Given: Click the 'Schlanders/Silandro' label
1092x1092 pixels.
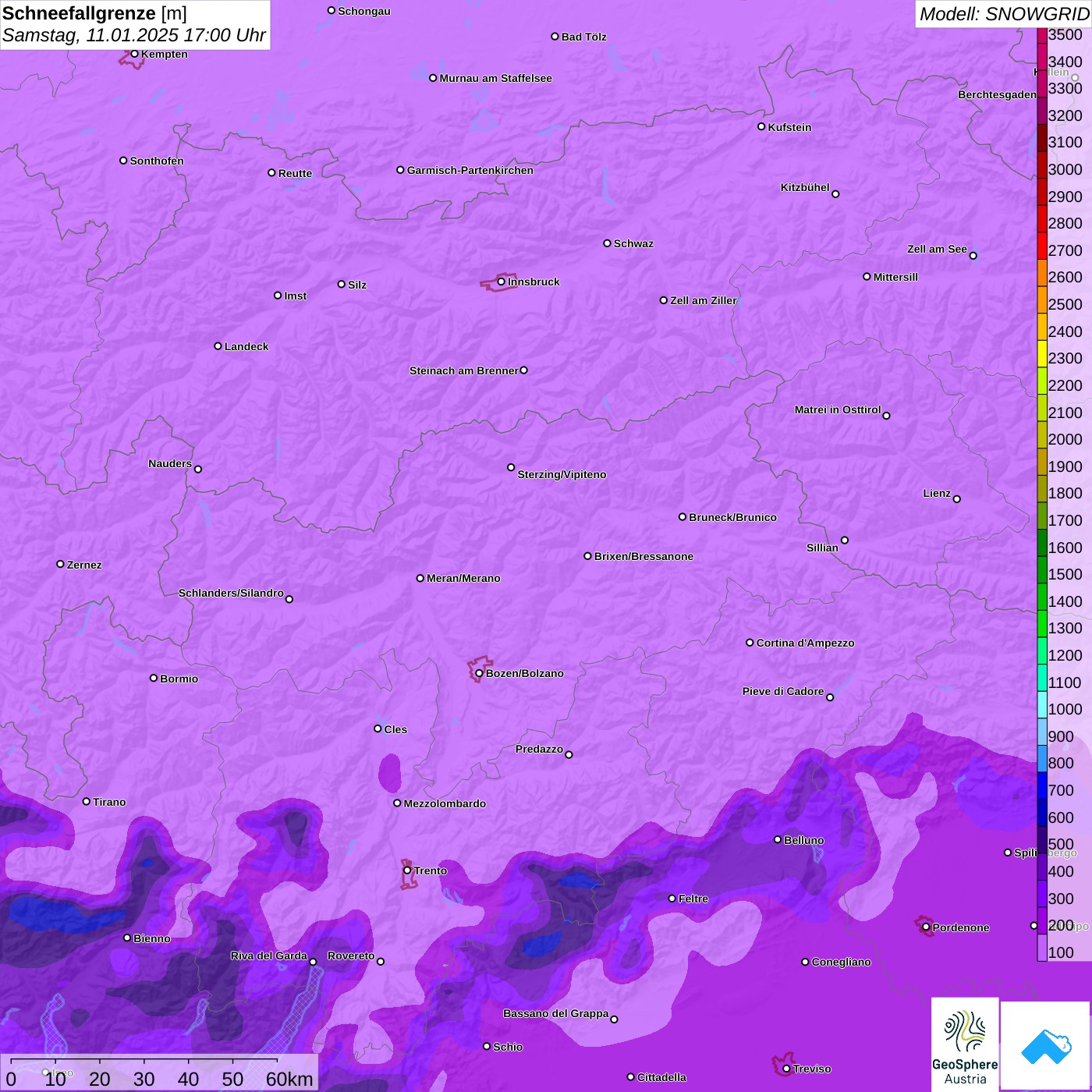Looking at the screenshot, I should [231, 593].
